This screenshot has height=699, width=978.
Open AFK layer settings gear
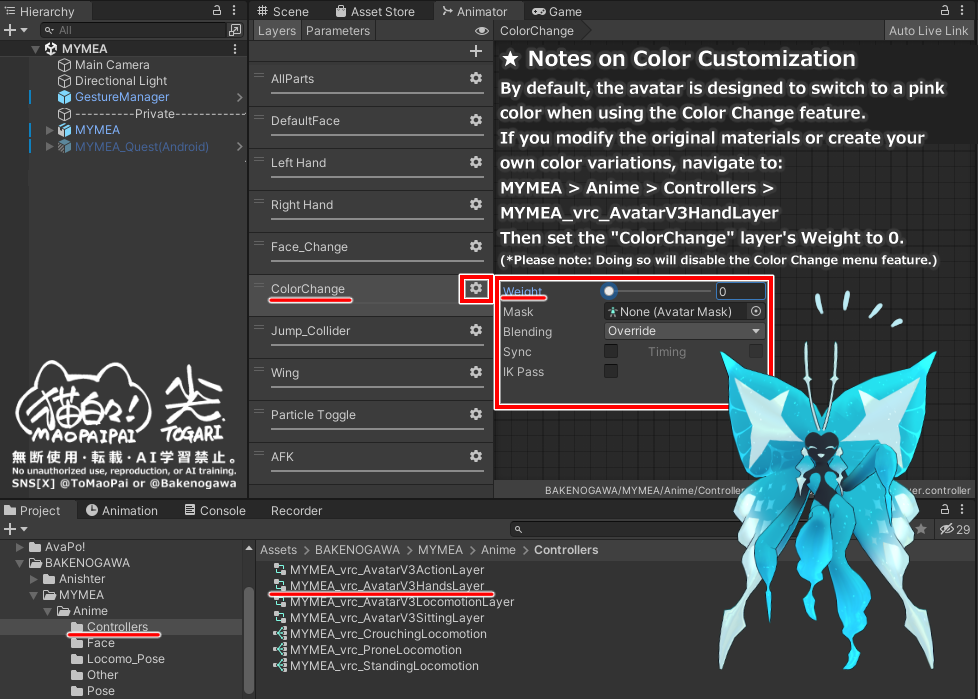click(x=476, y=456)
